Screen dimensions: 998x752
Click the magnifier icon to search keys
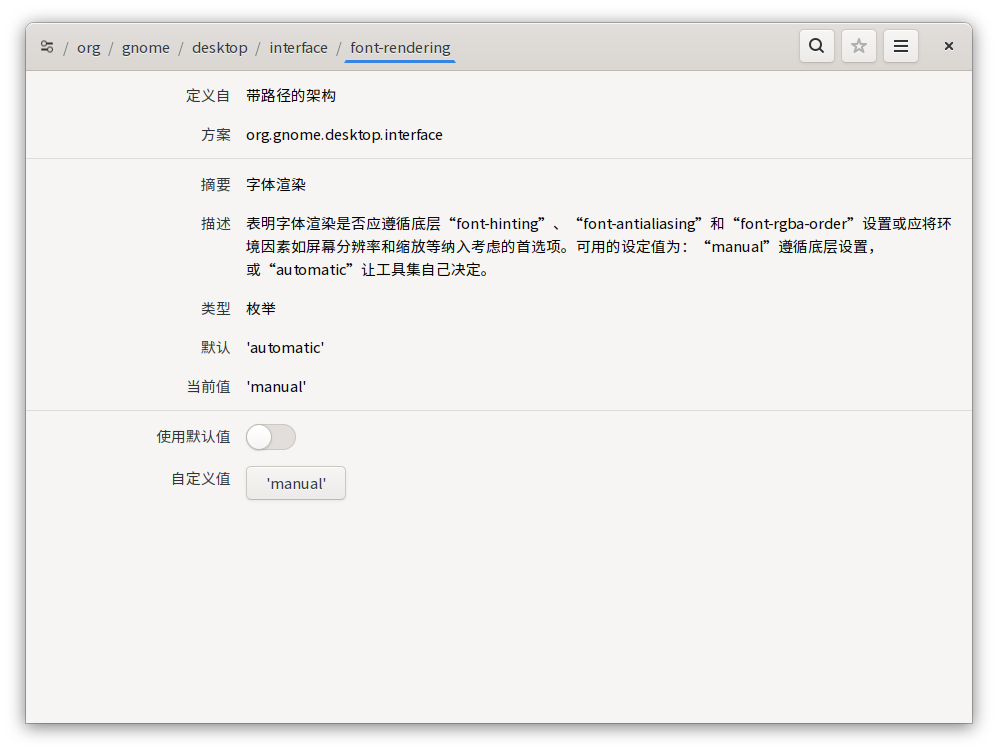[x=816, y=45]
